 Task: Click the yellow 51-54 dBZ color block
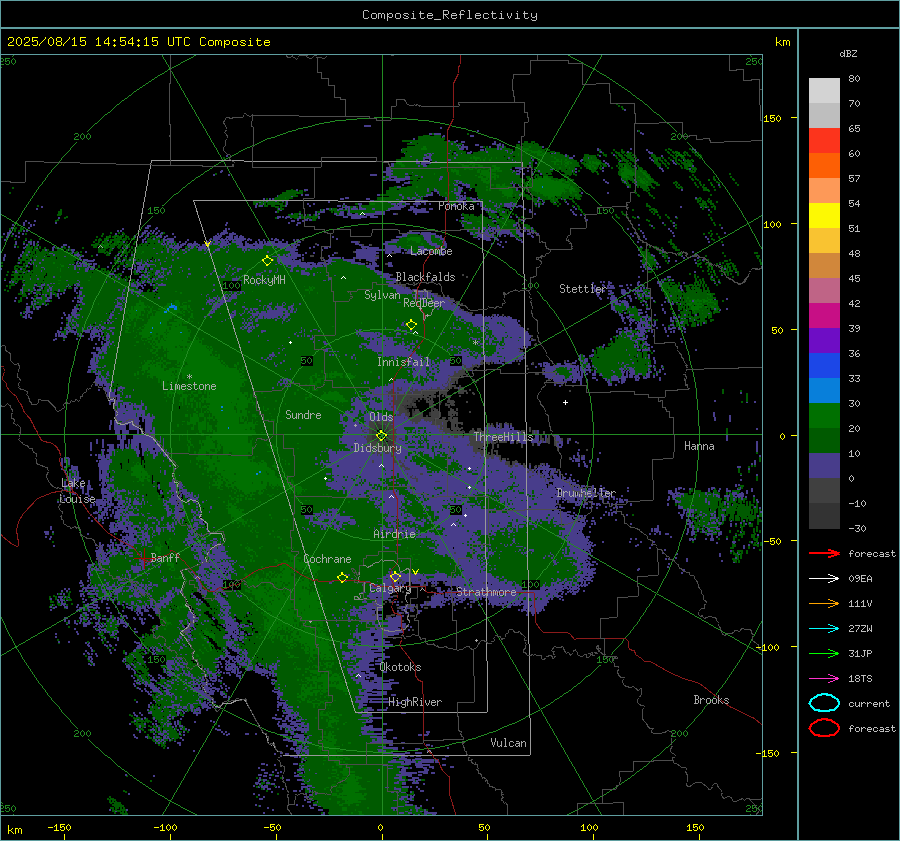pyautogui.click(x=824, y=215)
